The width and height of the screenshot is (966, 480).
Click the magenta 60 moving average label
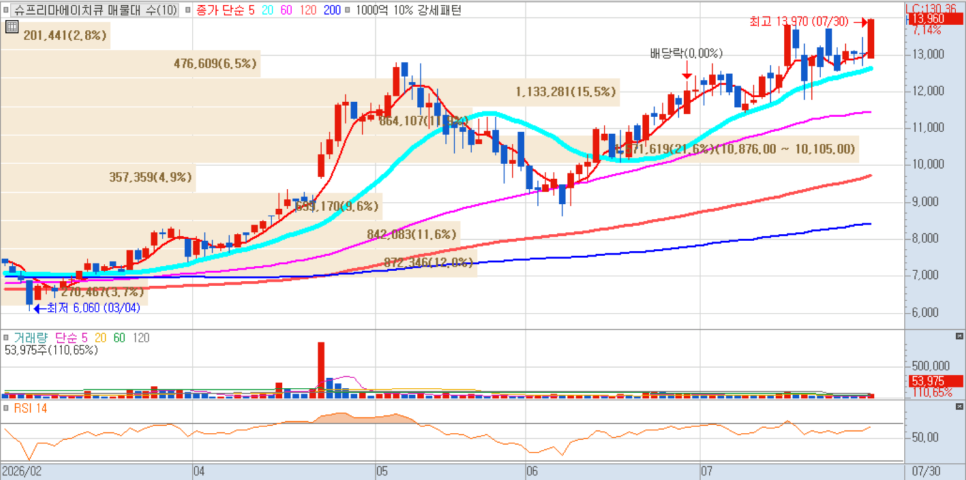point(285,10)
